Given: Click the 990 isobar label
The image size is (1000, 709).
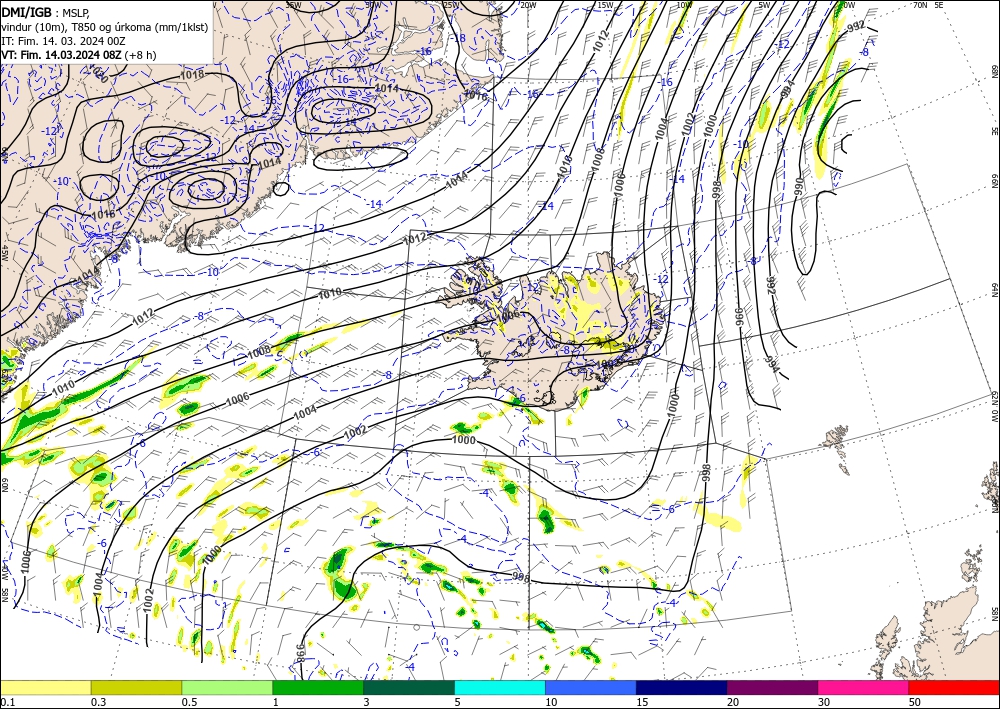Looking at the screenshot, I should click(x=798, y=184).
